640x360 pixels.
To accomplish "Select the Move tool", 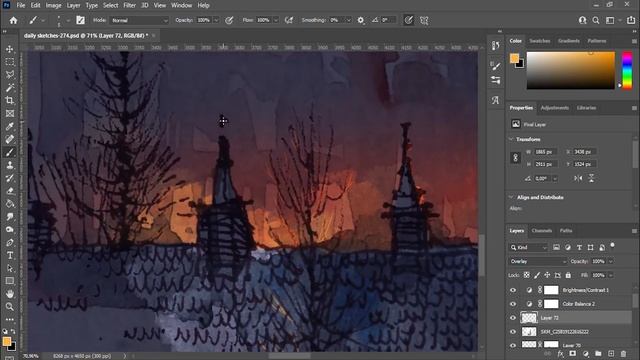I will click(10, 49).
